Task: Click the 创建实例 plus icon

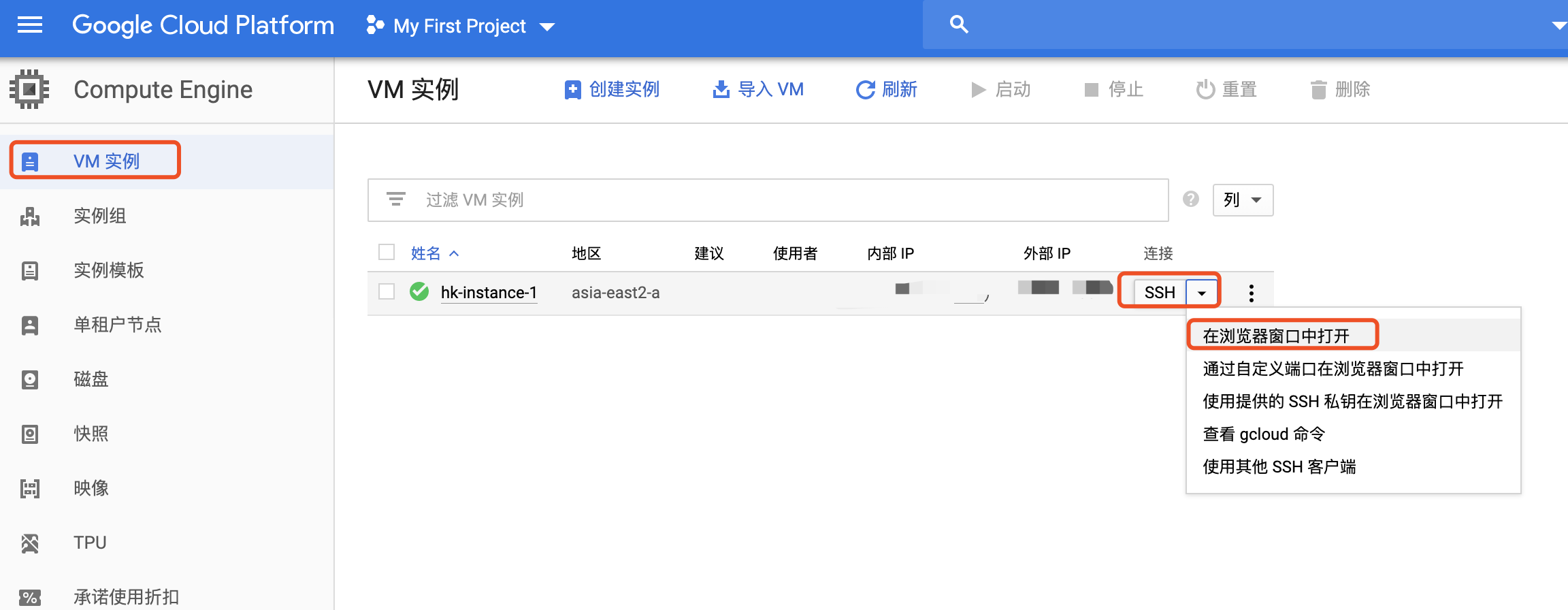Action: click(573, 90)
